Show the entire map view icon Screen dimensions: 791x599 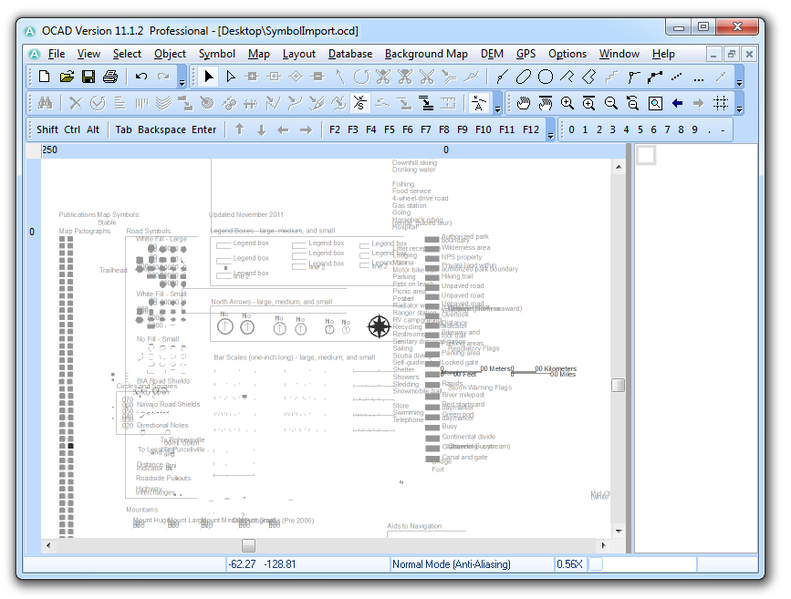pyautogui.click(x=655, y=103)
